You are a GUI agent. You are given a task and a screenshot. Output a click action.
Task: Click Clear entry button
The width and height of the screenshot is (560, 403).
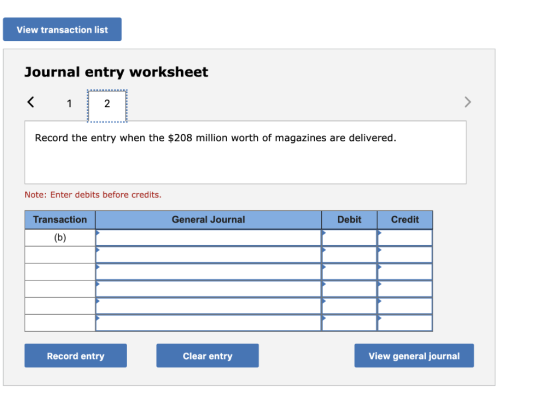coord(208,356)
